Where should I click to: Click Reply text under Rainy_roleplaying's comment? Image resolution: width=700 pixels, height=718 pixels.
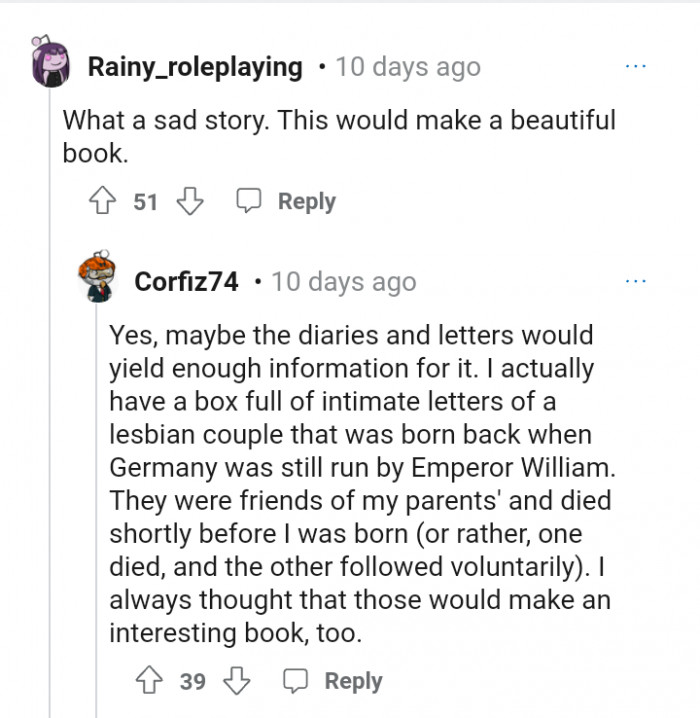coord(306,202)
